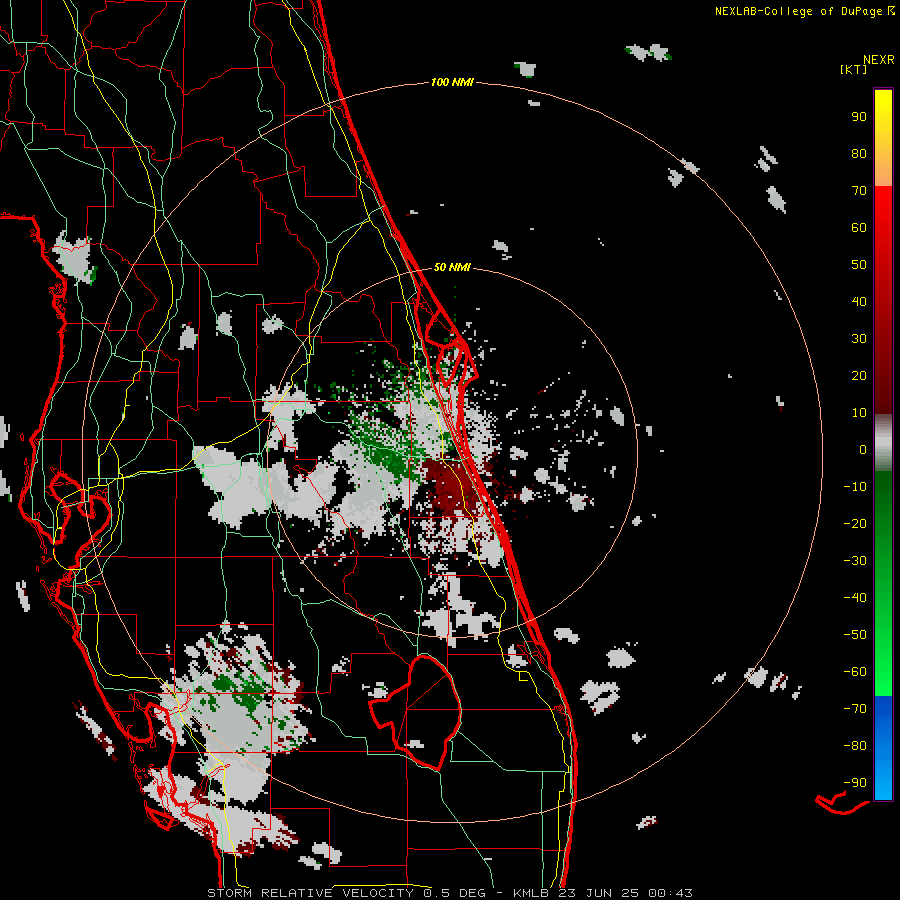The image size is (900, 900).
Task: Click the -30 value on the velocity scale
Action: pos(855,561)
